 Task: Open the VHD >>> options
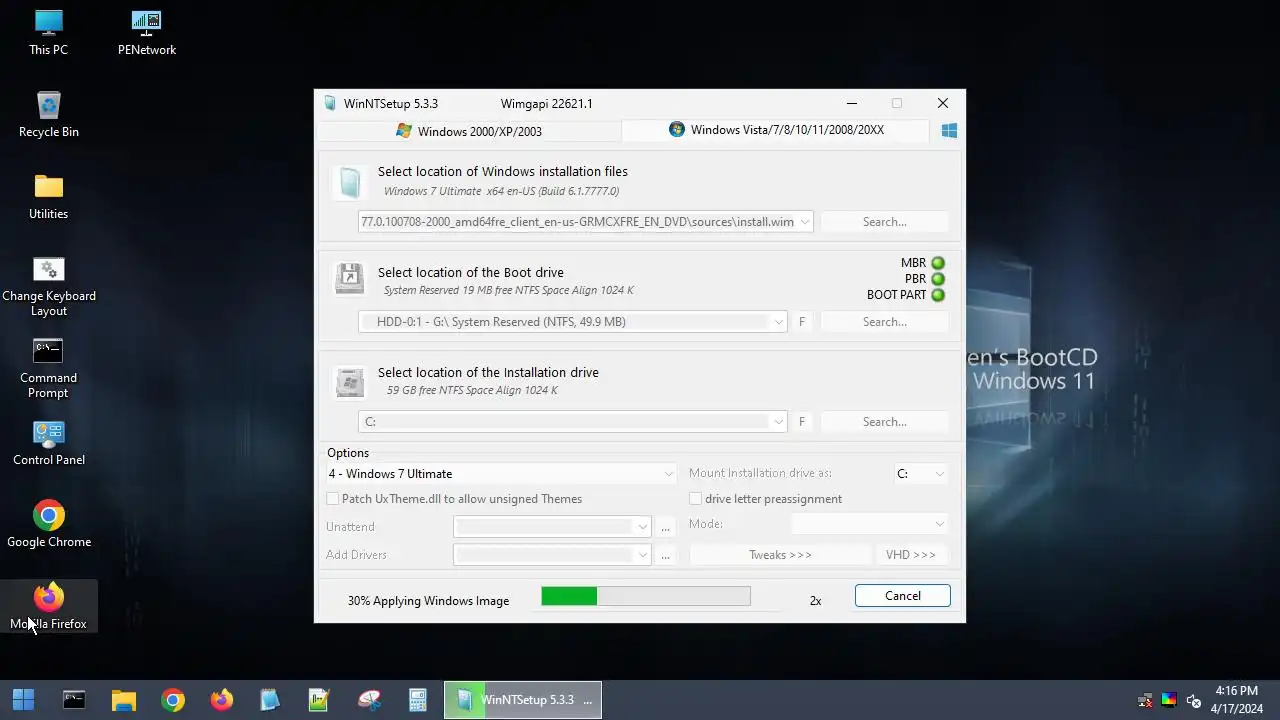tap(911, 555)
